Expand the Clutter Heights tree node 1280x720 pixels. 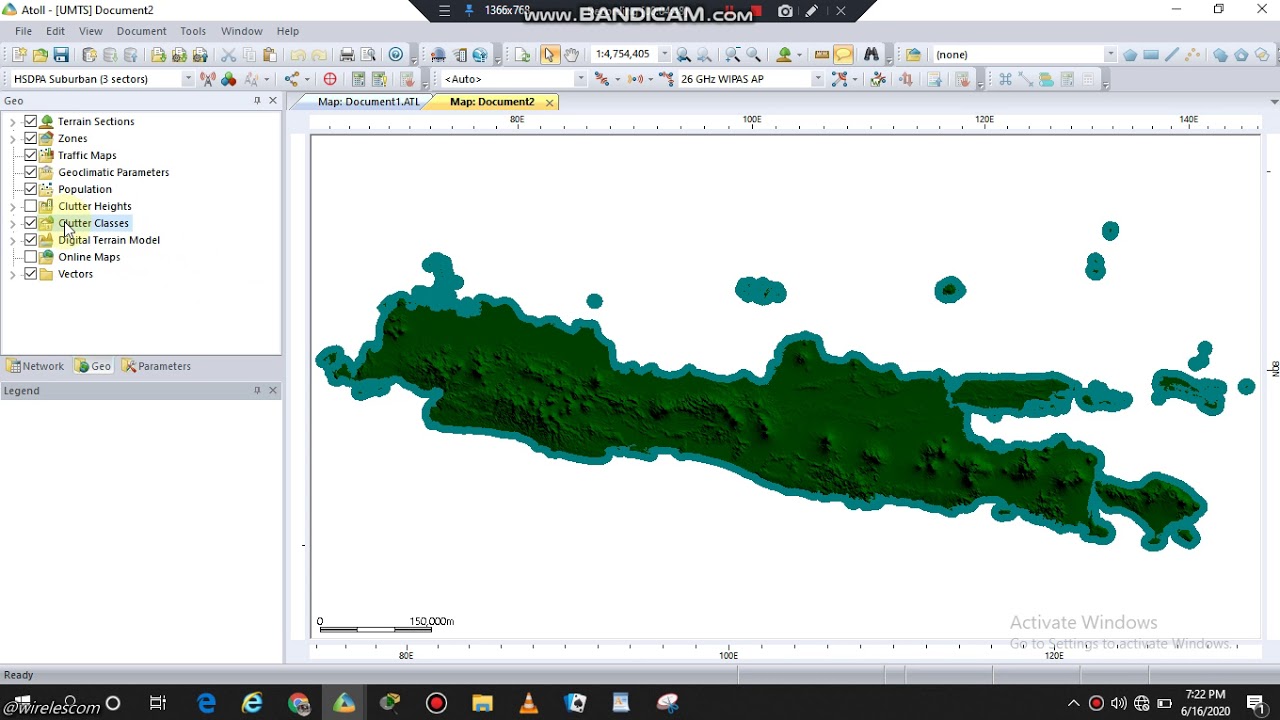click(12, 207)
